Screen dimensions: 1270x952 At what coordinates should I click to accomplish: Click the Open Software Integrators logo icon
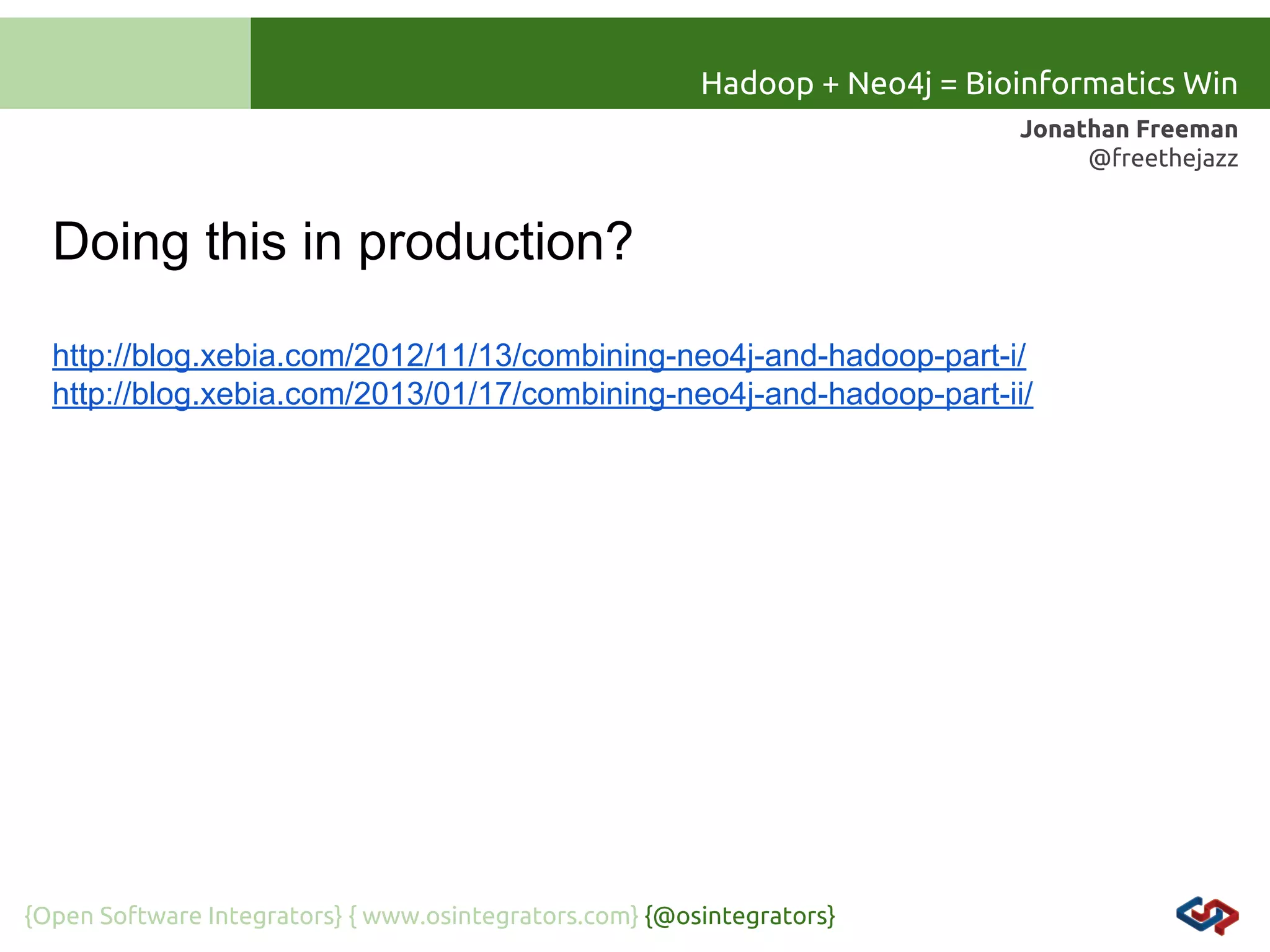coord(1207,915)
